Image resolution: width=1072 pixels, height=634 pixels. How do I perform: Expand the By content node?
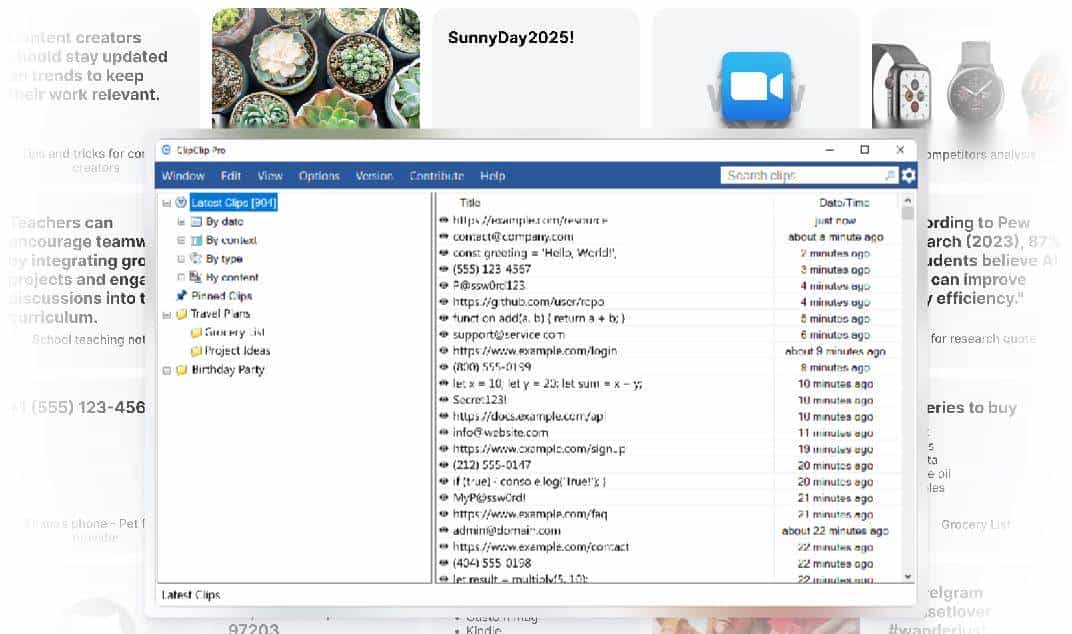[180, 277]
